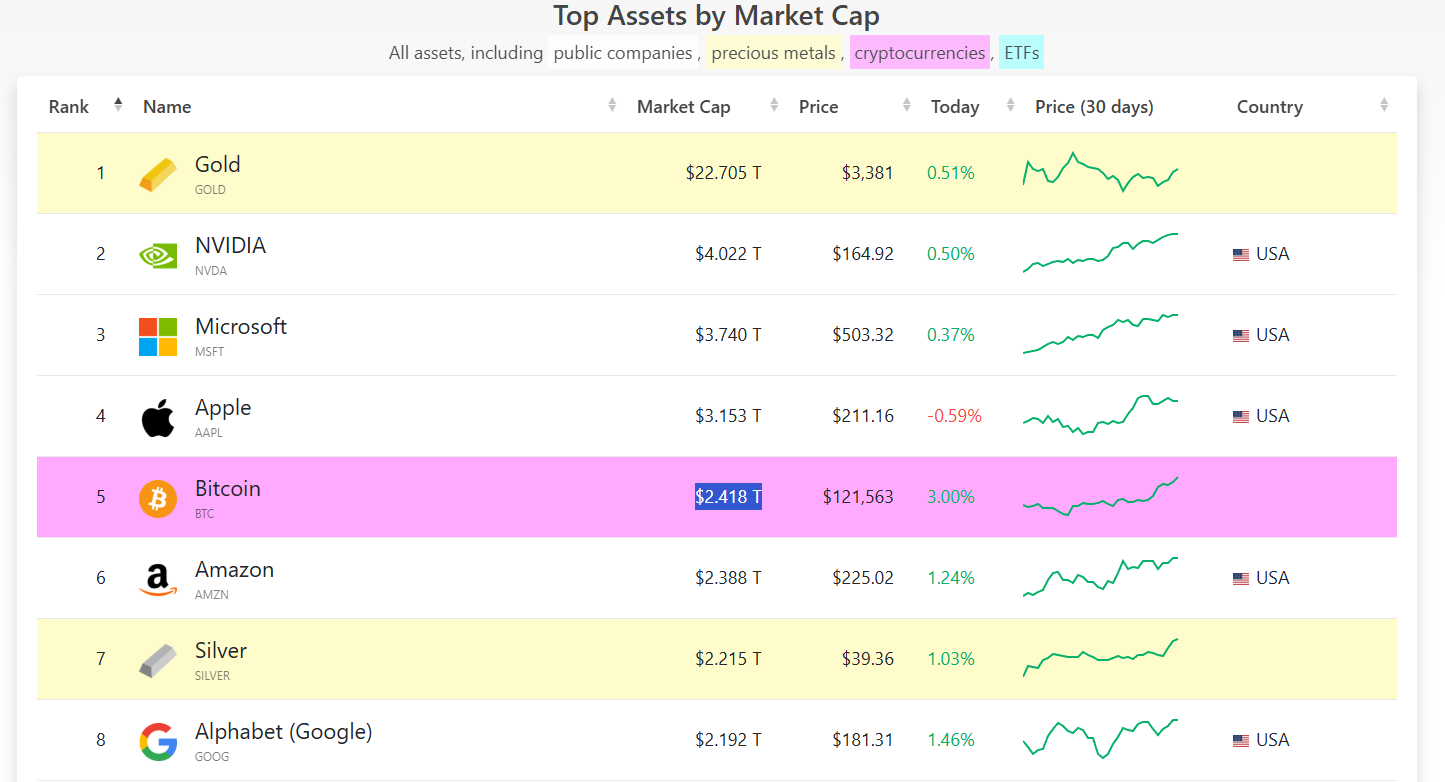This screenshot has width=1445, height=782.
Task: Click the Country column header label
Action: coord(1270,107)
